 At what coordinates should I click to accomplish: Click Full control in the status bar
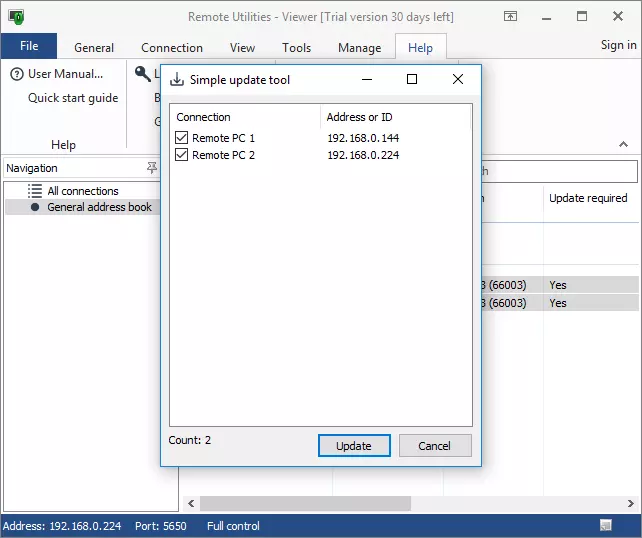[x=233, y=526]
